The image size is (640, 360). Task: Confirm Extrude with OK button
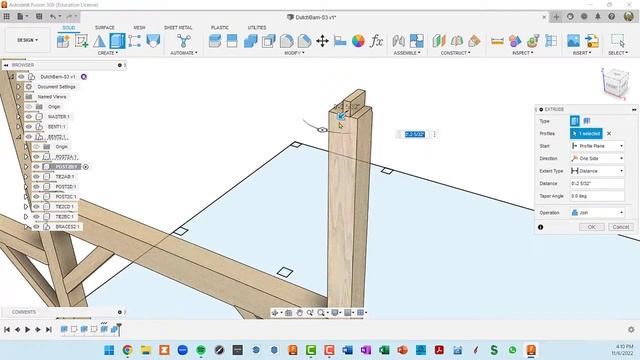(x=591, y=227)
